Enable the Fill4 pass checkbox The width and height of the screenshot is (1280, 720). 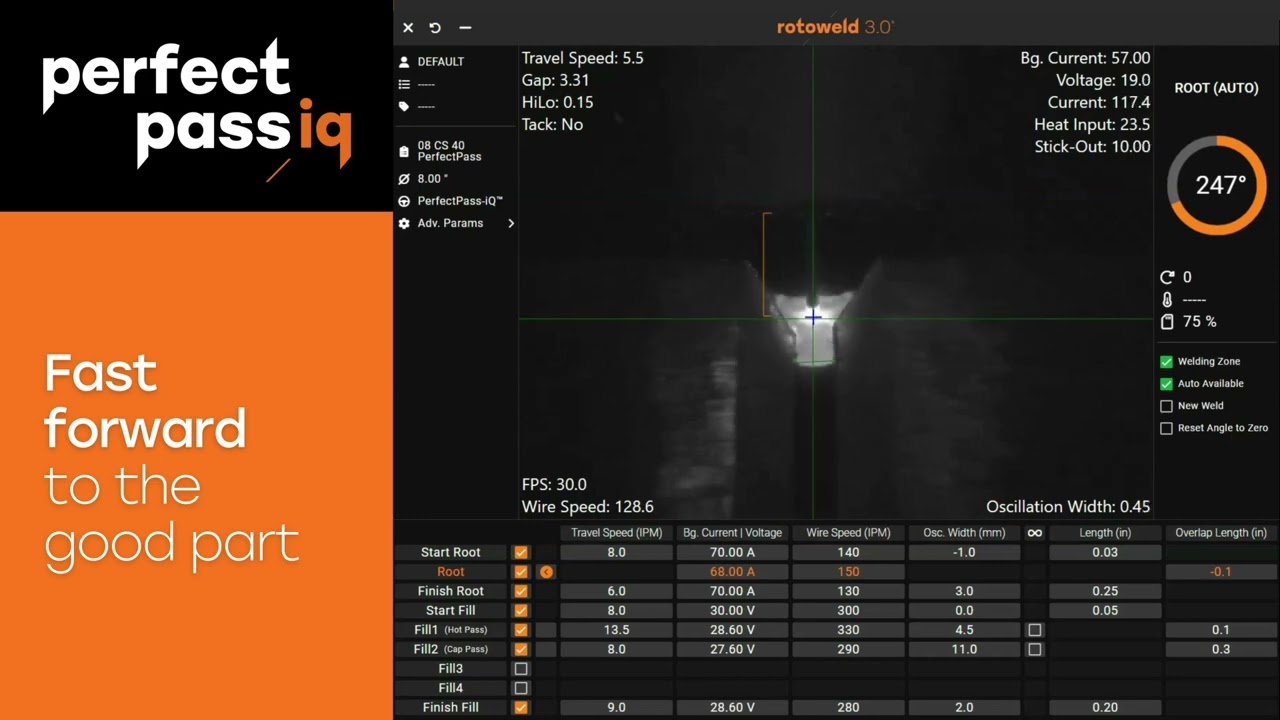[x=521, y=688]
